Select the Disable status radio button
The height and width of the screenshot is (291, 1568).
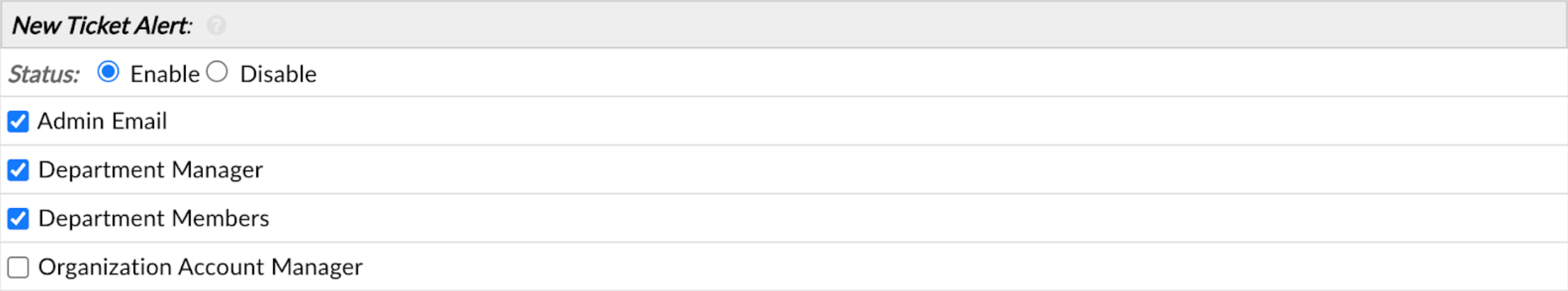tap(217, 72)
